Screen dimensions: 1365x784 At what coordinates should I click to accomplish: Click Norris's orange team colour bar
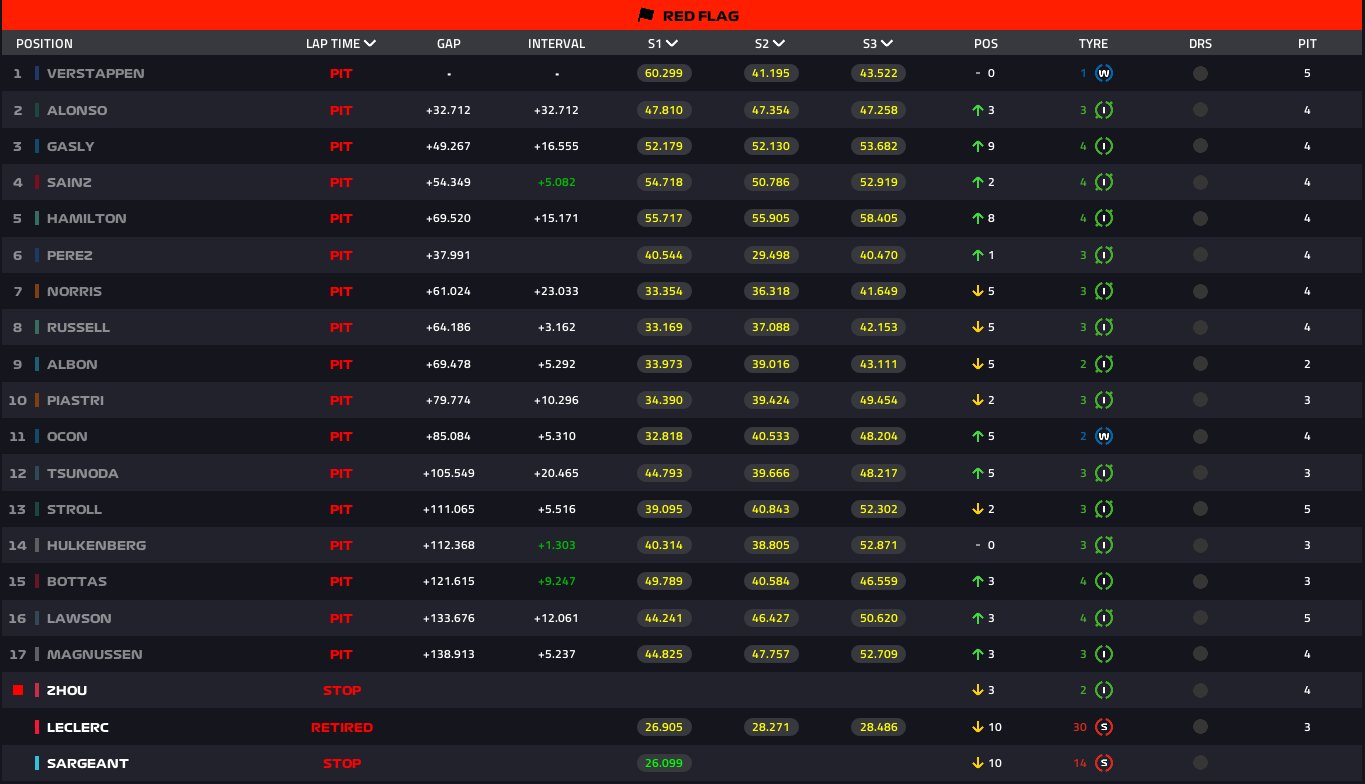[37, 291]
